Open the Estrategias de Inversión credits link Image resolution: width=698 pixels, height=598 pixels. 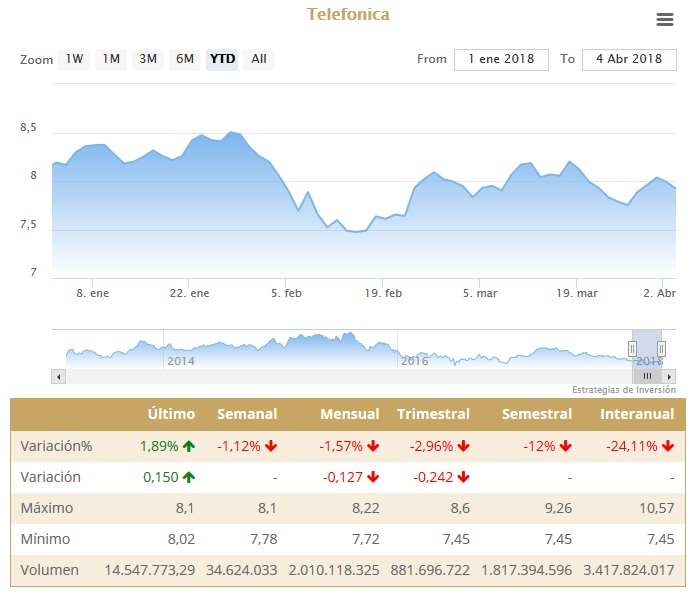[x=624, y=390]
